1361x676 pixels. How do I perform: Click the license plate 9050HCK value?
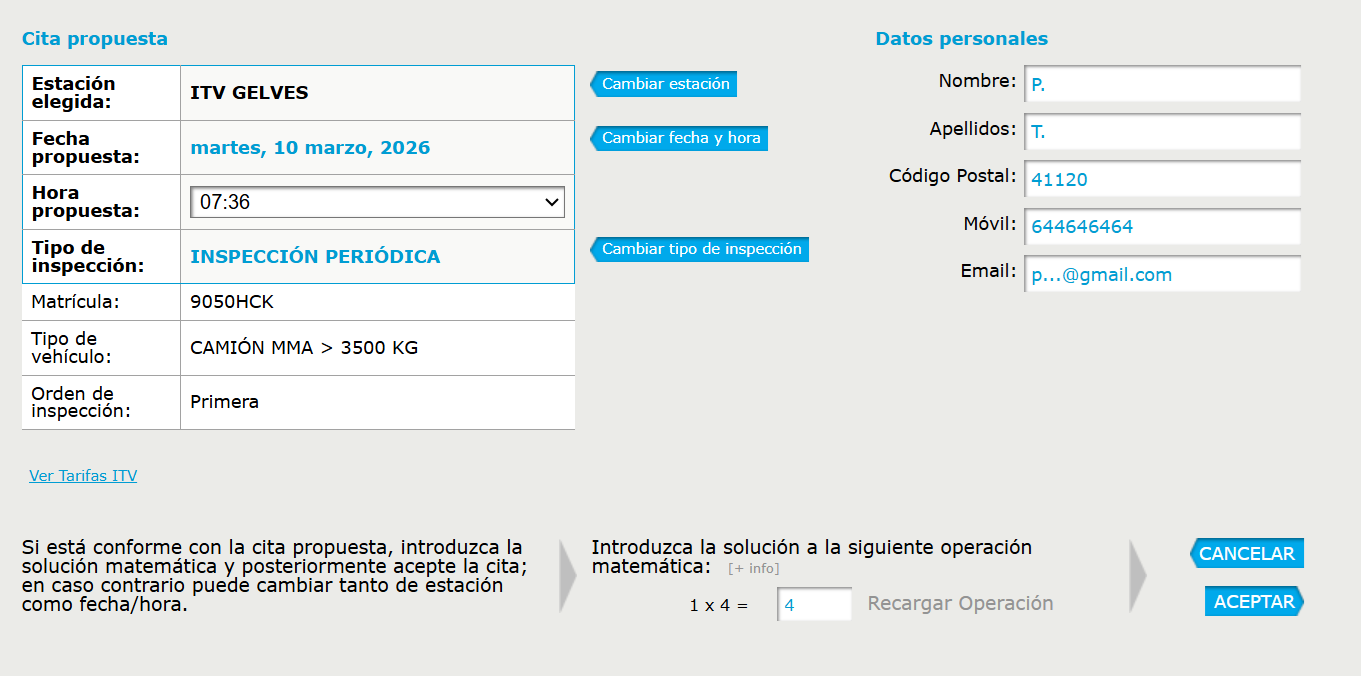pyautogui.click(x=232, y=301)
